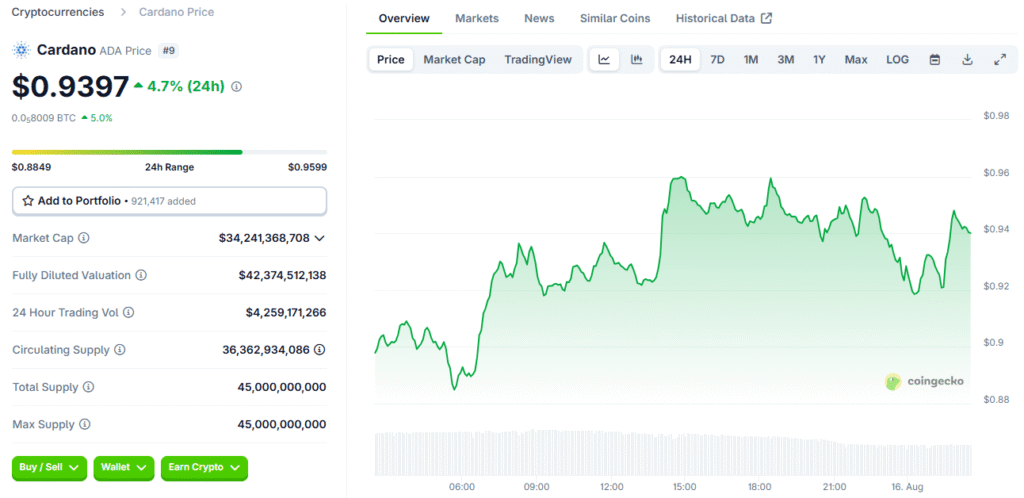Click the $0.9599 range high value

click(x=308, y=167)
